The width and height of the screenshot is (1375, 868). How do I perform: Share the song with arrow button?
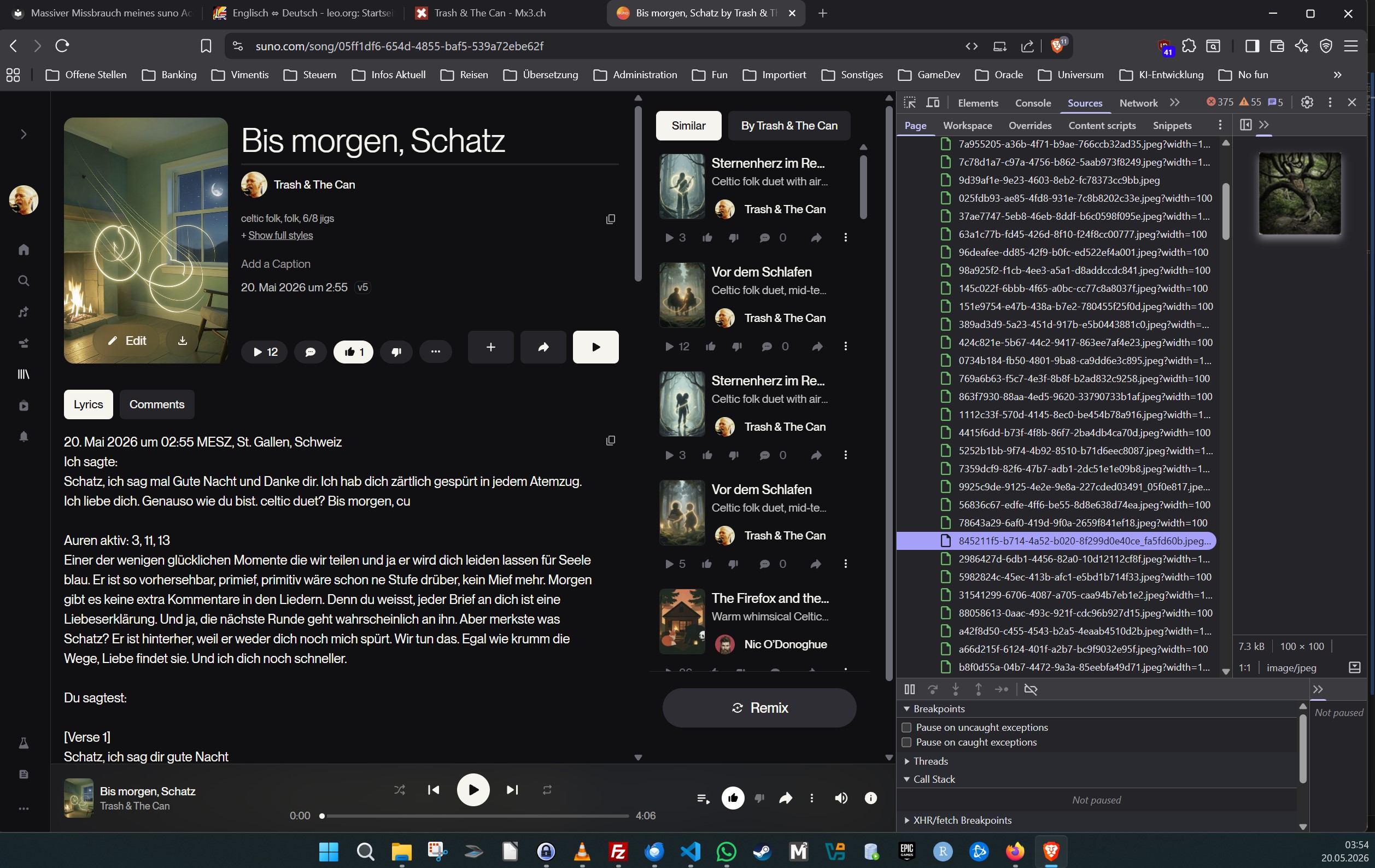(543, 347)
